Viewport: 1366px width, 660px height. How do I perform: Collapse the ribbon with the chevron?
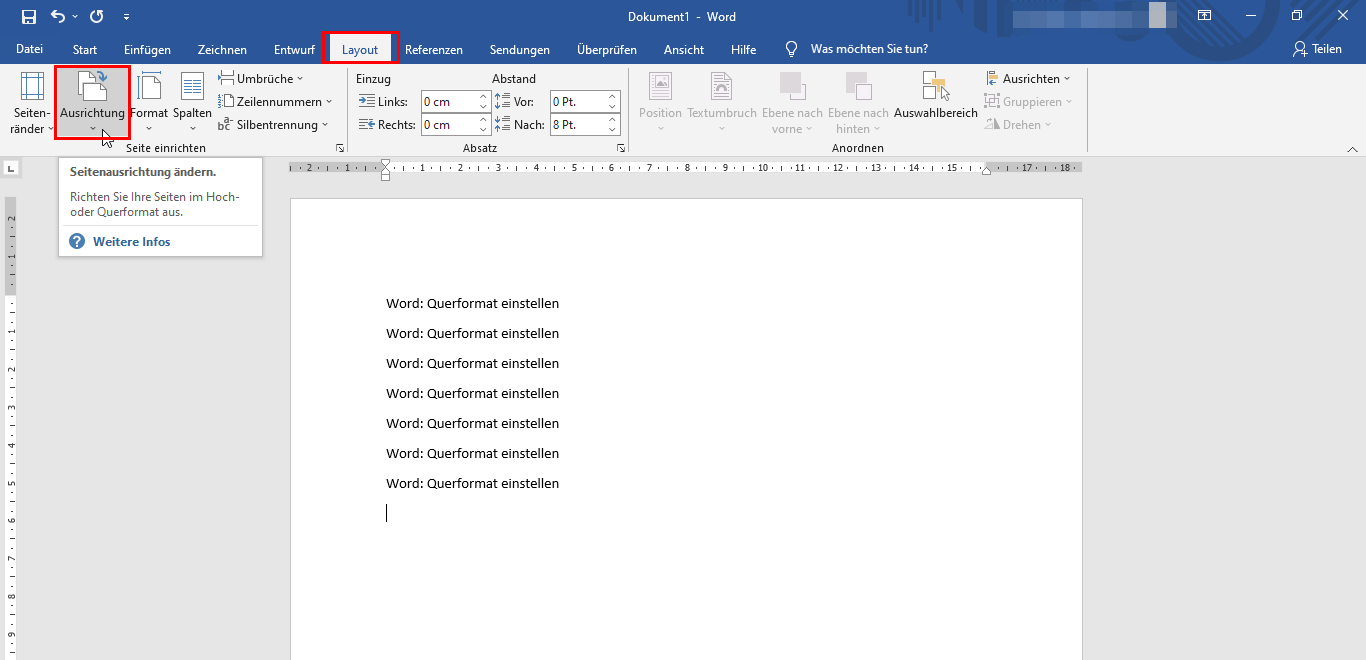[1352, 148]
